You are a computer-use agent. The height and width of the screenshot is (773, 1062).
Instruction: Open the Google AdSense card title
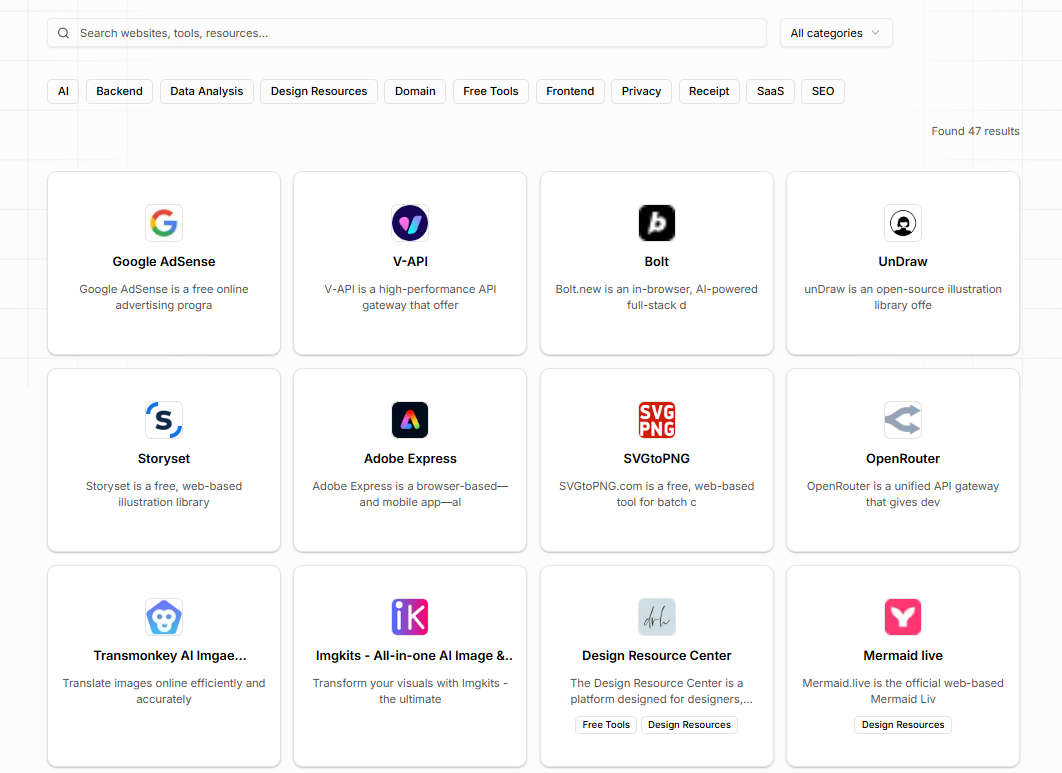(x=164, y=262)
